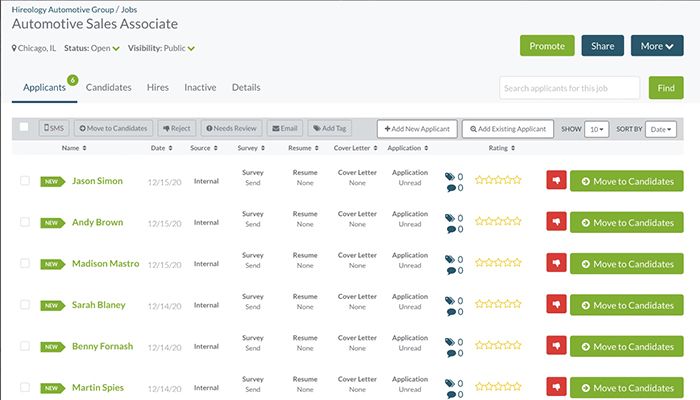This screenshot has height=400, width=700.
Task: Open the Inactive tab
Action: [x=200, y=87]
